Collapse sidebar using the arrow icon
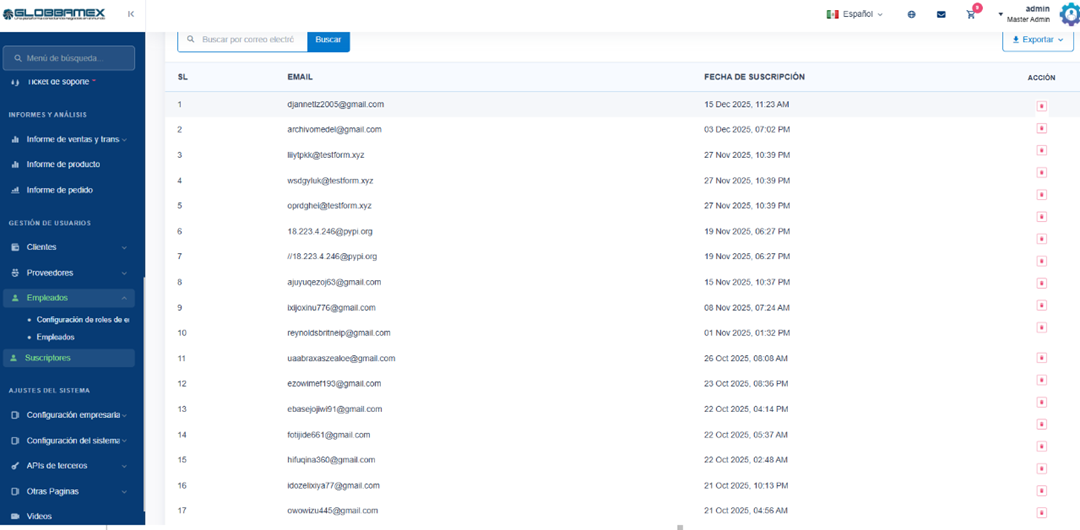This screenshot has height=530, width=1080. point(131,14)
